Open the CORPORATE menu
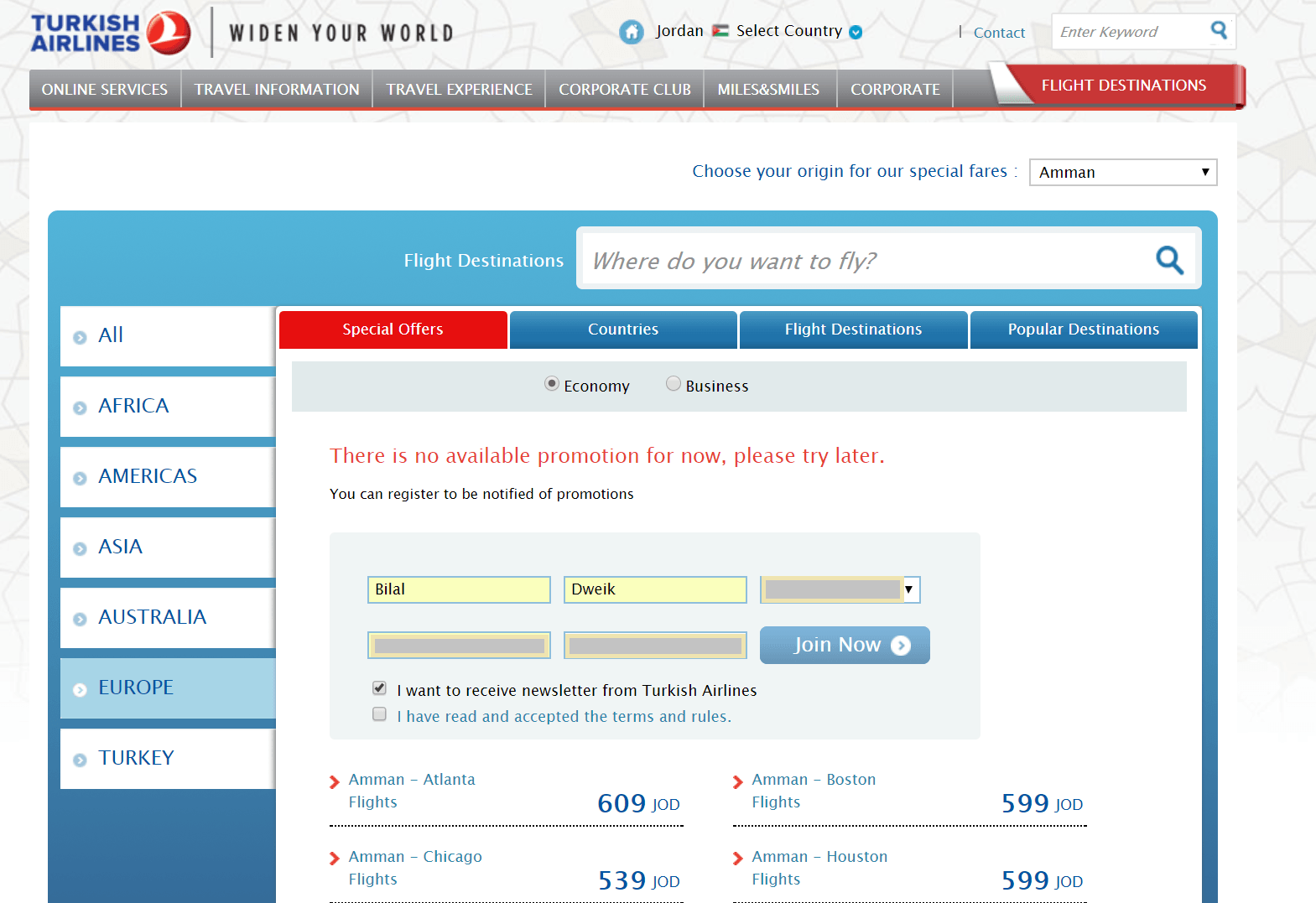 coord(895,90)
